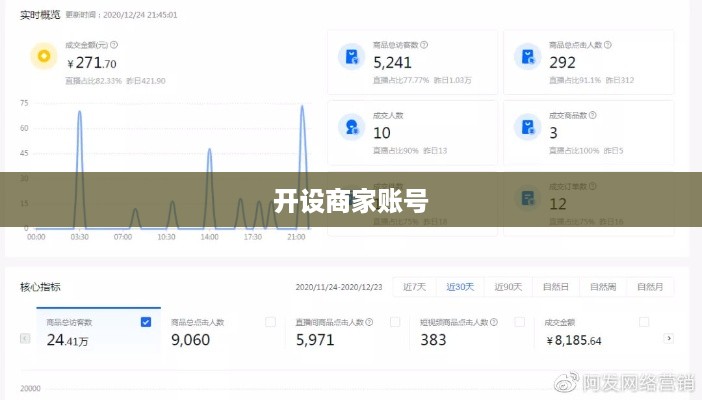Click the 直播占比91.1% text
702x400 pixels.
(x=575, y=80)
